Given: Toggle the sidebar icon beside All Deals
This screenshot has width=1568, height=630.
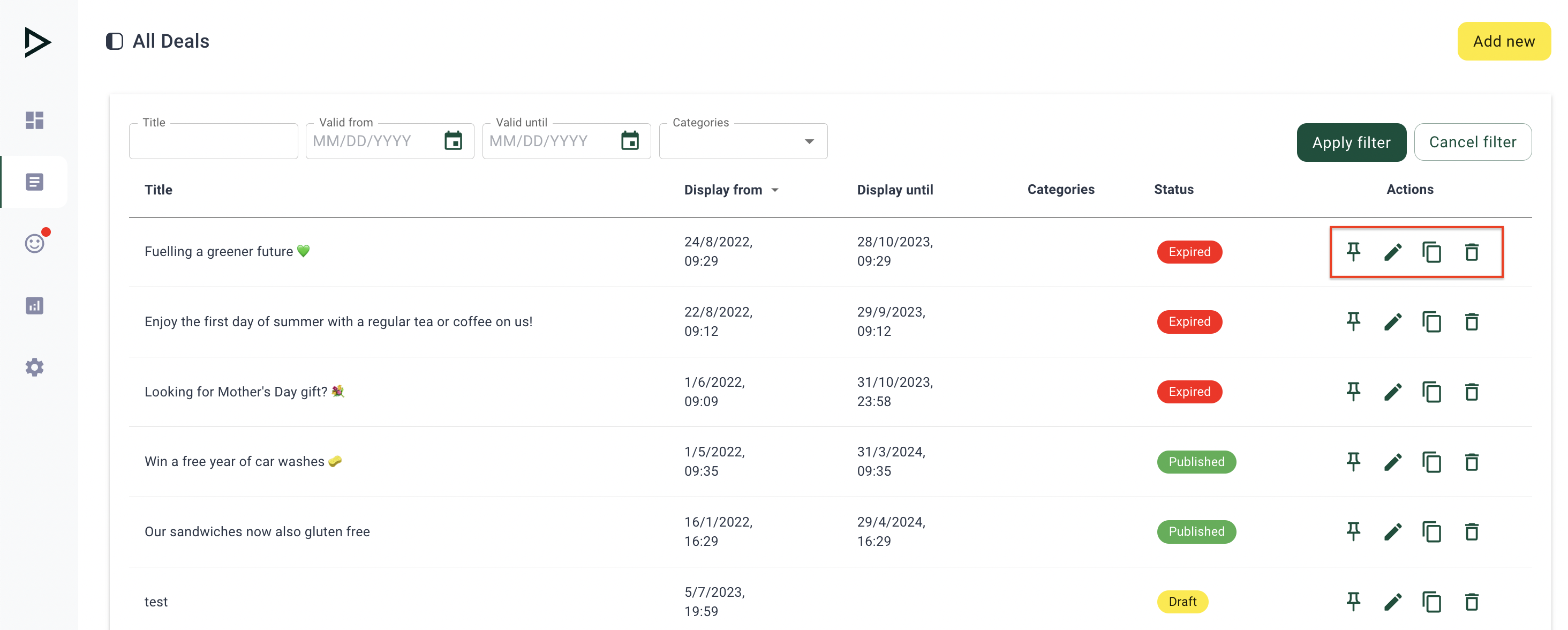Looking at the screenshot, I should (x=115, y=41).
